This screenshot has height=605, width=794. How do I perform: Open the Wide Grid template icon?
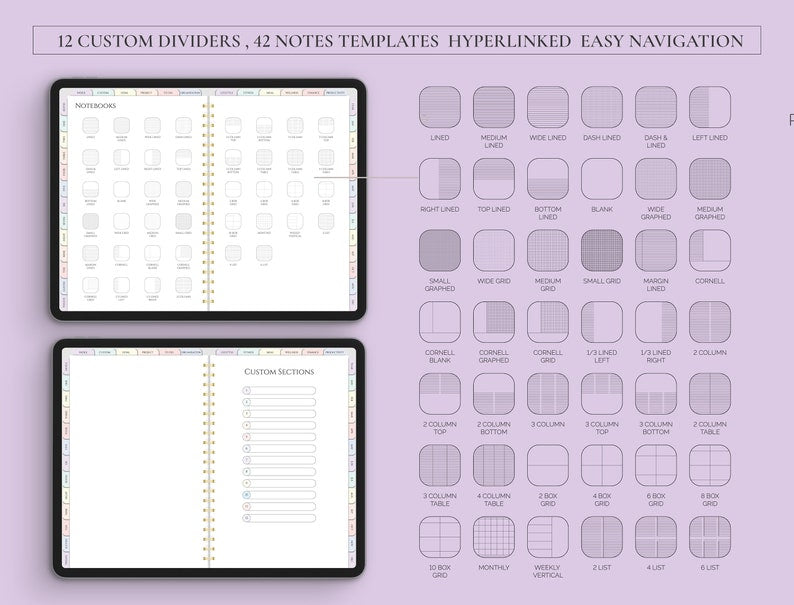494,251
